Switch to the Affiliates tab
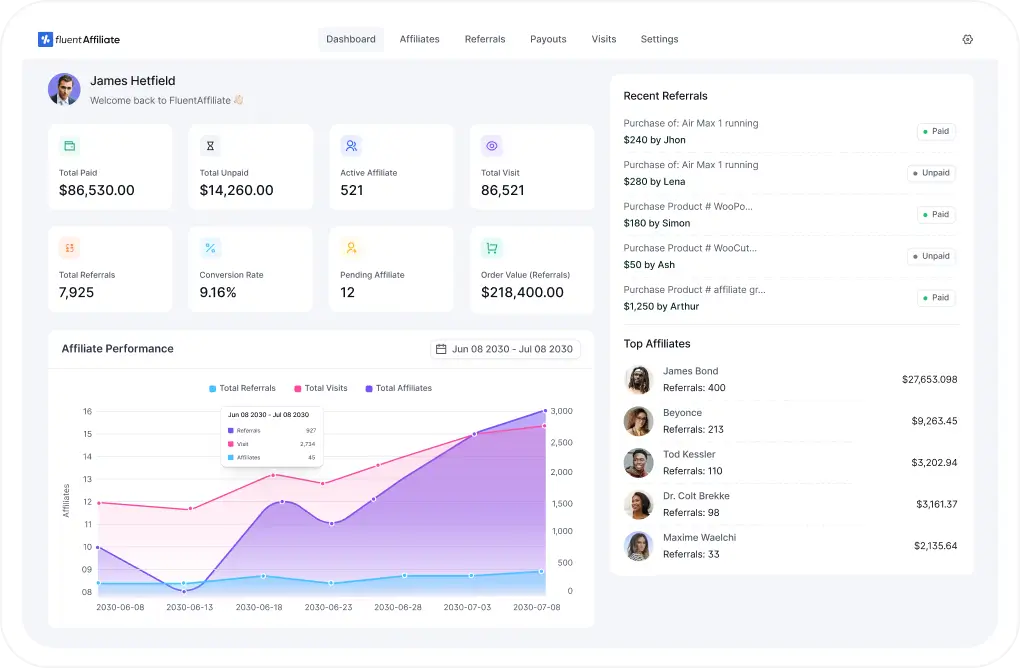 pyautogui.click(x=419, y=39)
